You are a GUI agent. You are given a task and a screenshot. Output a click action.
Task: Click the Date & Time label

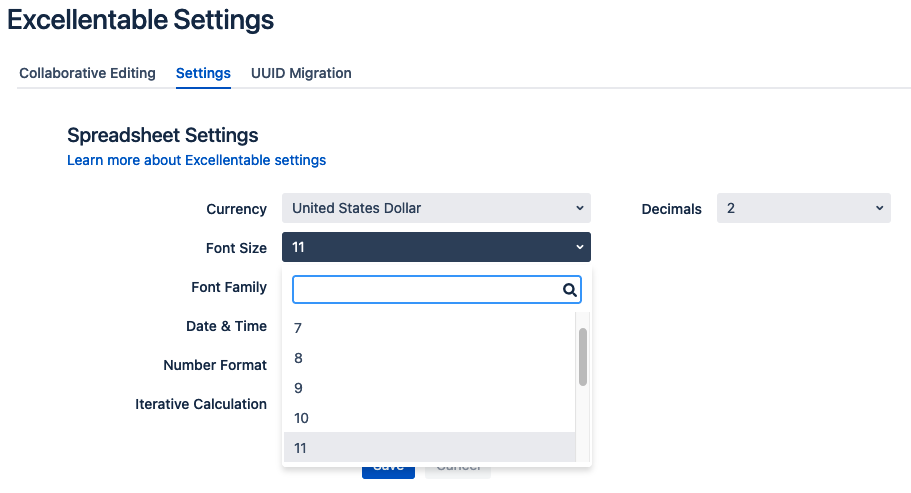pyautogui.click(x=226, y=326)
